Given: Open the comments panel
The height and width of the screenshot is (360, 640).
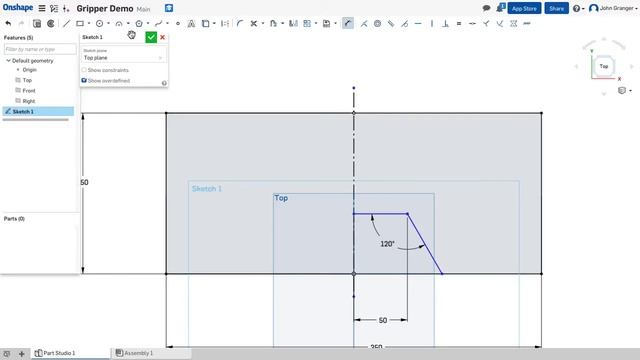Looking at the screenshot, I should pyautogui.click(x=486, y=8).
